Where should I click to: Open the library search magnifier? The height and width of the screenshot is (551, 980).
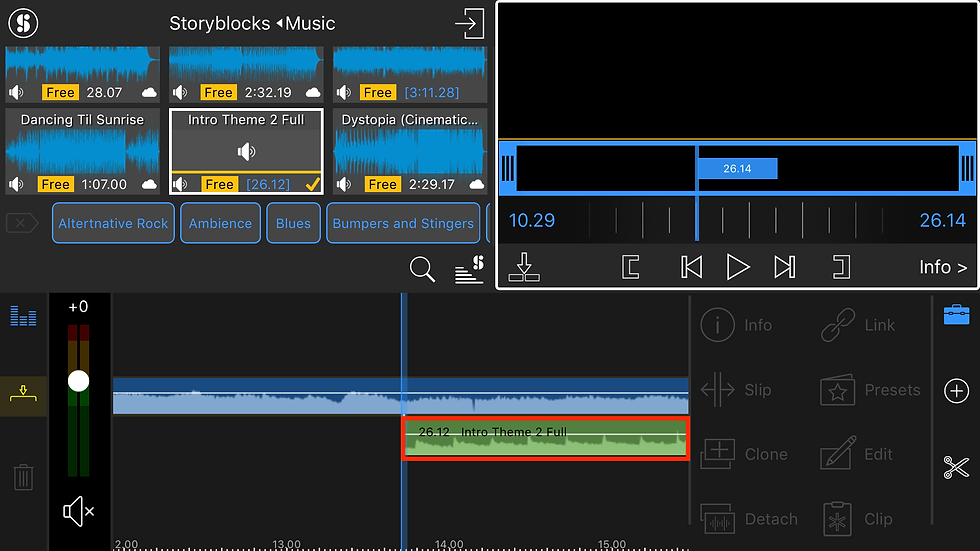[422, 269]
